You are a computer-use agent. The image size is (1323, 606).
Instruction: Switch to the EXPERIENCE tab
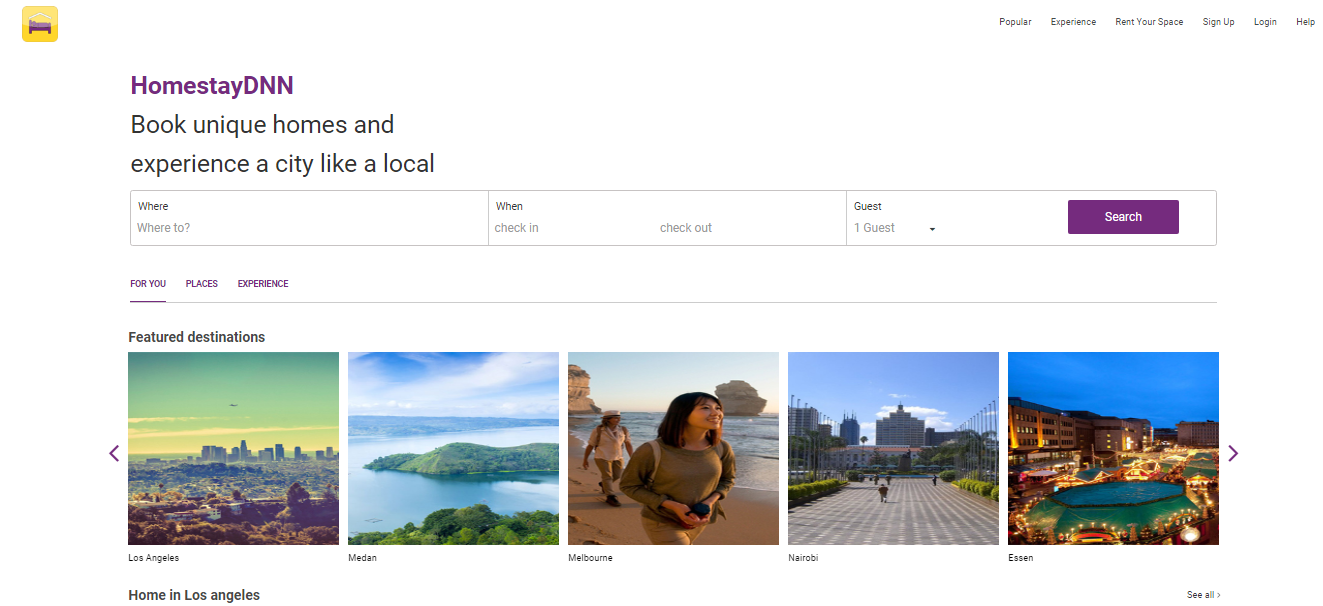click(263, 284)
